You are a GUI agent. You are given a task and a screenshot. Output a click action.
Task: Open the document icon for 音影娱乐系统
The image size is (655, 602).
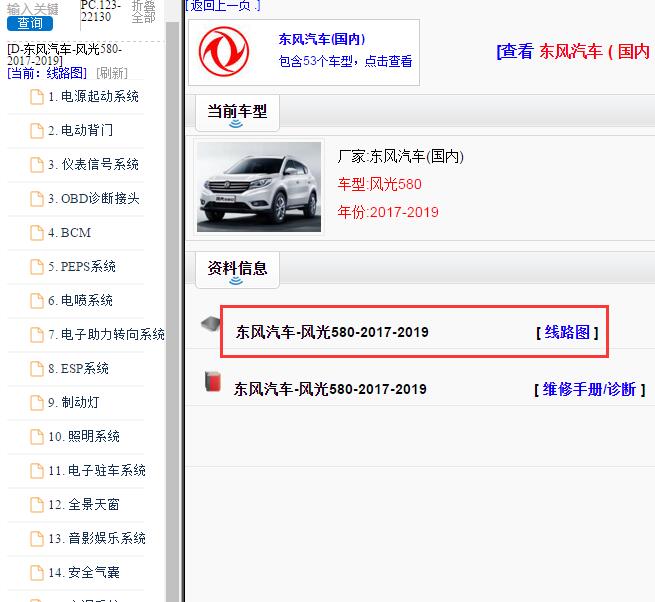coord(37,539)
